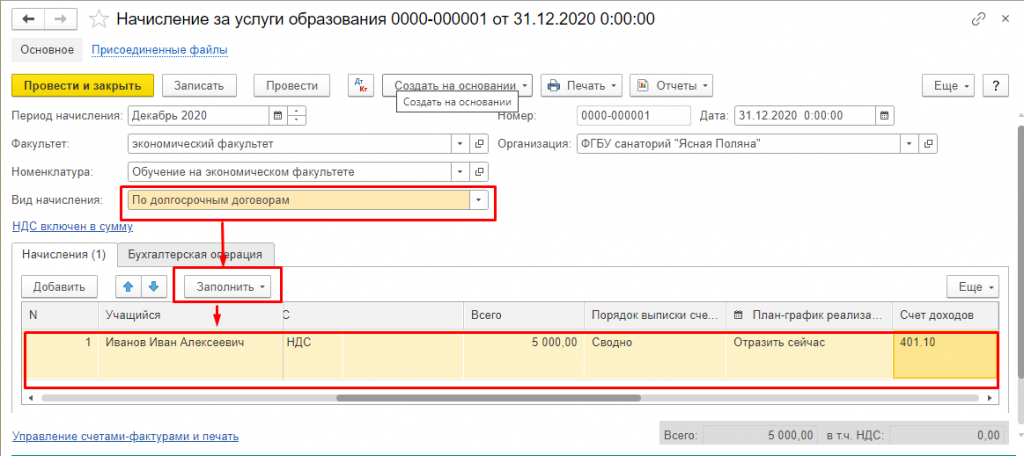Screen dimensions: 1024x456
Task: Expand the Вид начисления dropdown
Action: pos(479,200)
